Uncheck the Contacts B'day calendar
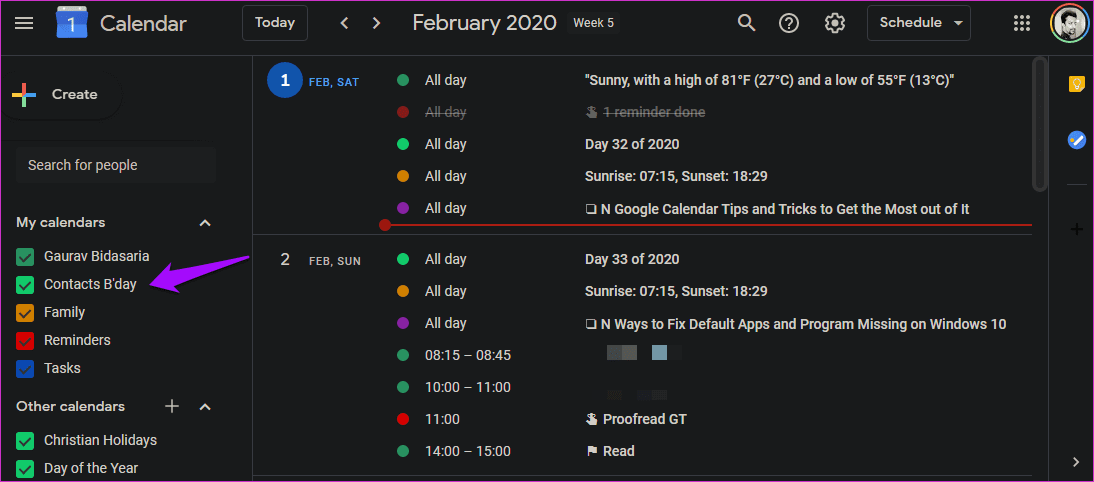The image size is (1094, 482). coord(25,285)
